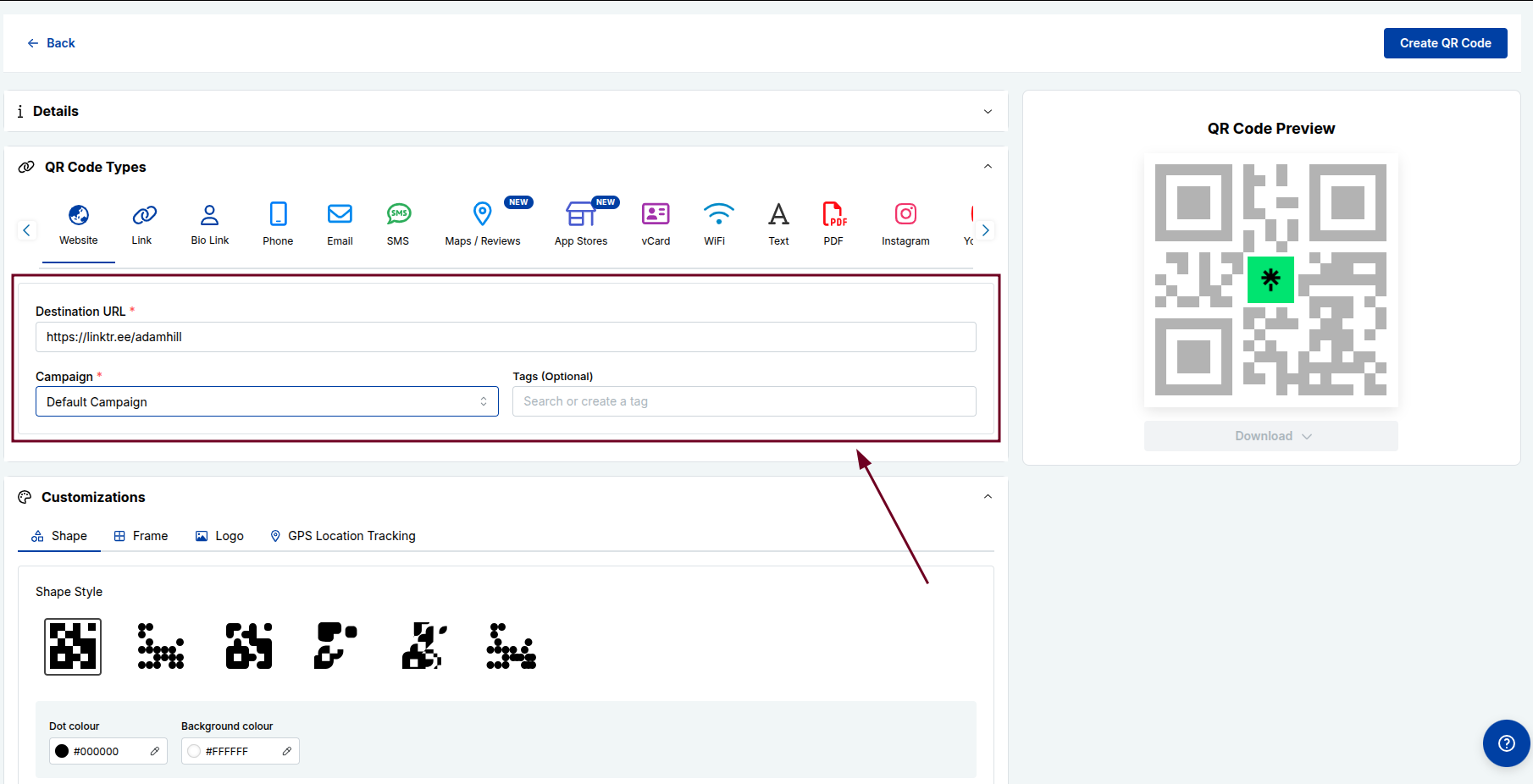Open the GPS Location Tracking tab

342,535
